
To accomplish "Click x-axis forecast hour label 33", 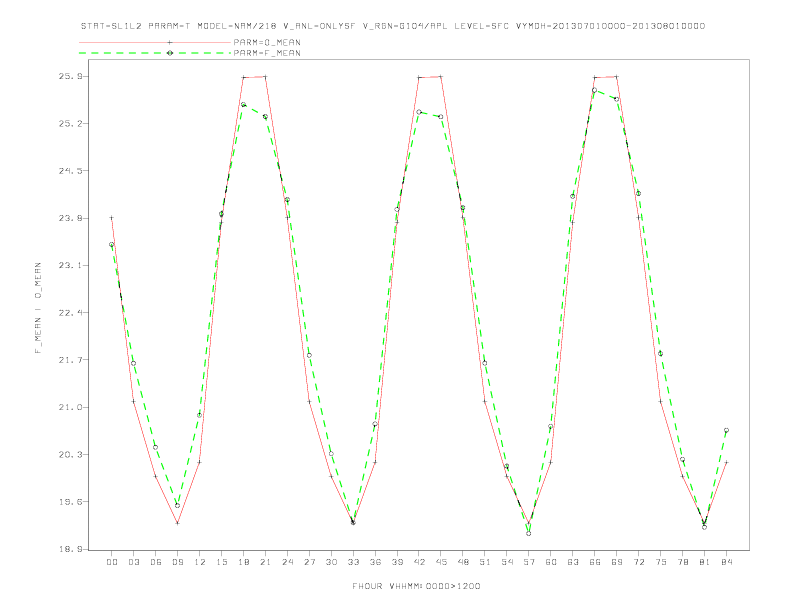I will click(x=353, y=562).
